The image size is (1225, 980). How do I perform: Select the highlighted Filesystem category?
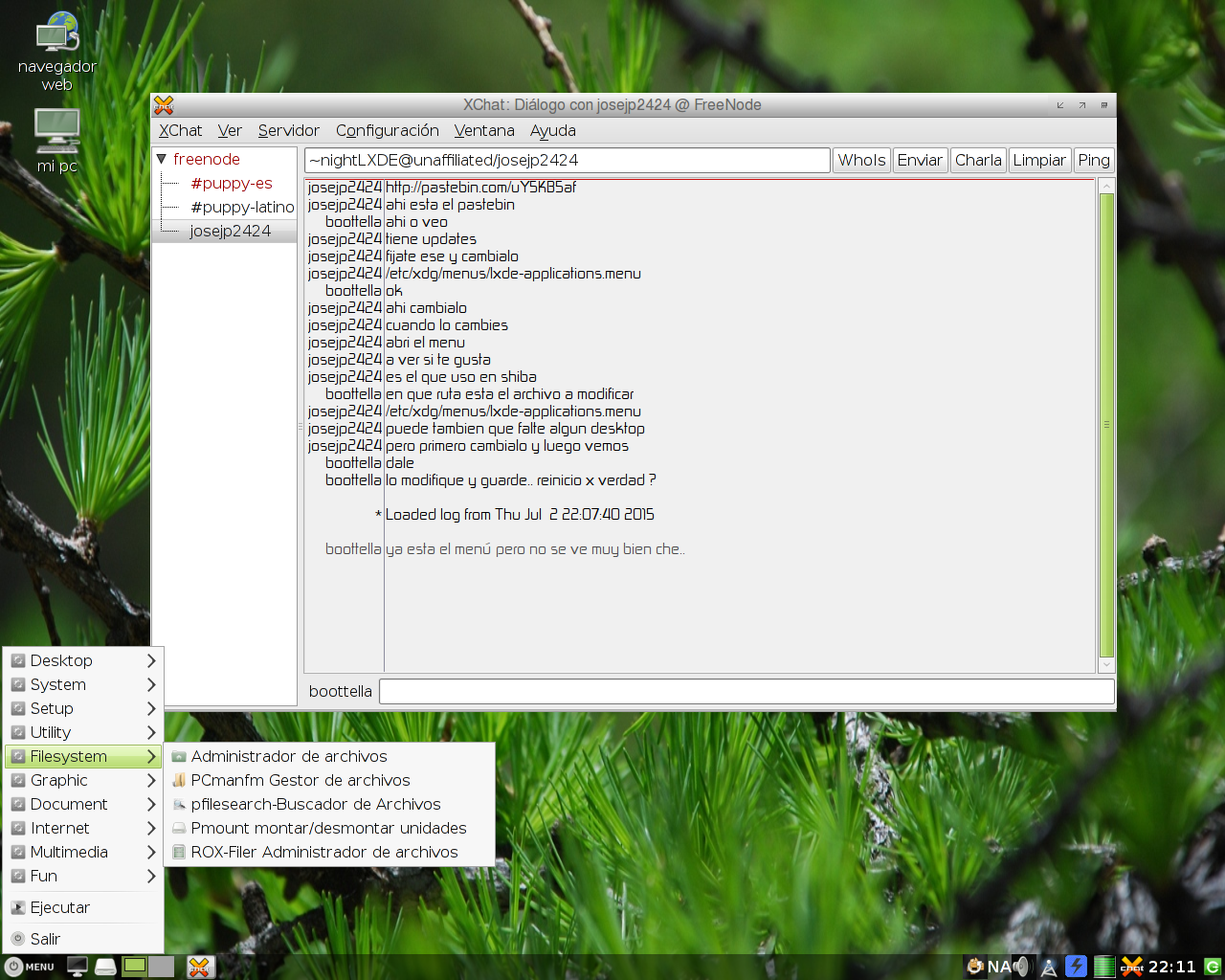click(81, 756)
